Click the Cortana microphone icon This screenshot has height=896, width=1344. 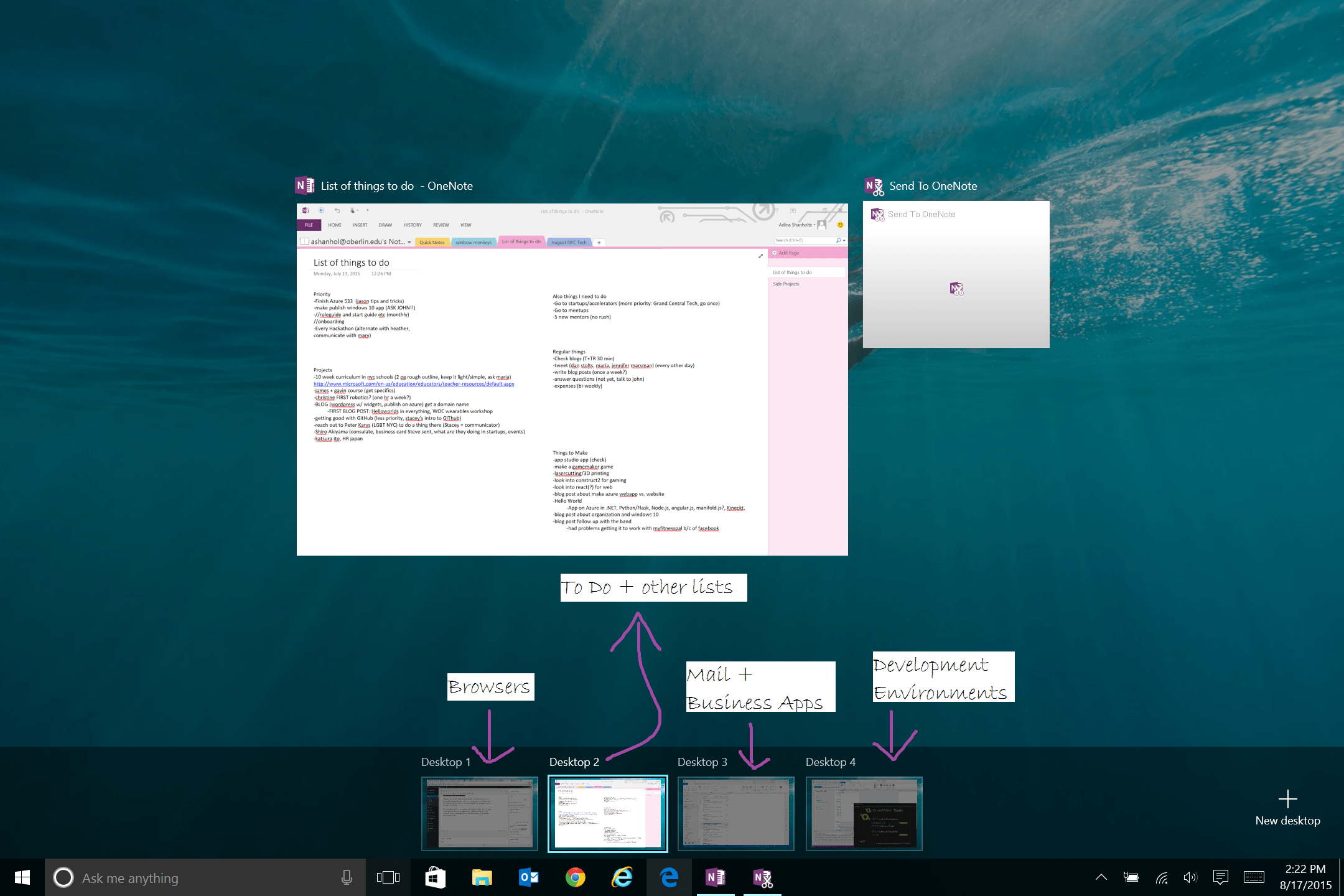(x=347, y=877)
